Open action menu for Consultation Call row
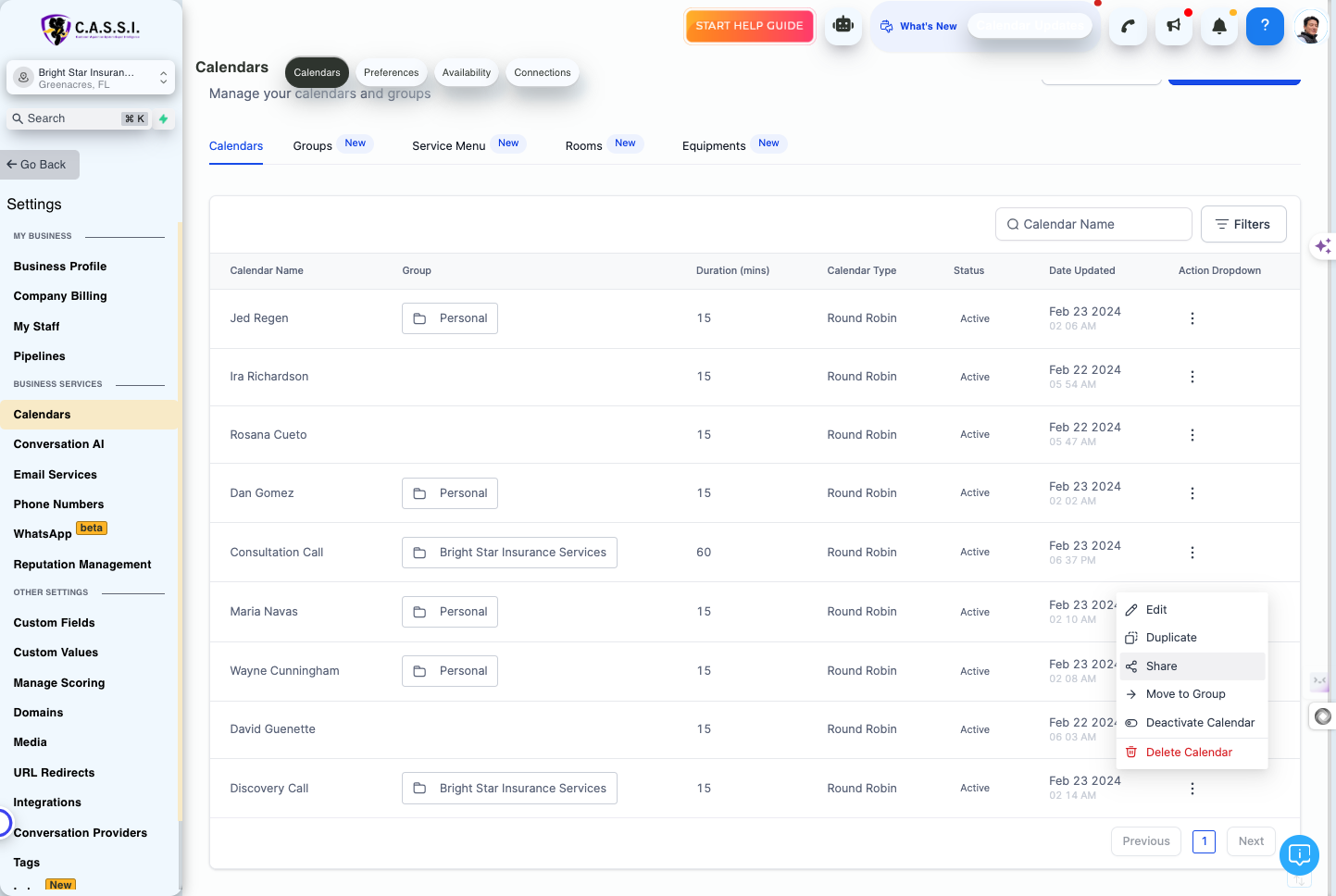The width and height of the screenshot is (1336, 896). pyautogui.click(x=1192, y=553)
